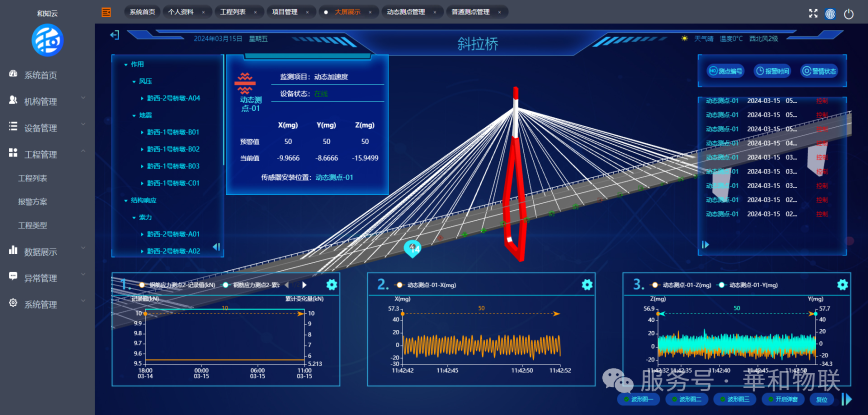868x415 pixels.
Task: Switch to the 个人资料 tab
Action: coord(187,12)
